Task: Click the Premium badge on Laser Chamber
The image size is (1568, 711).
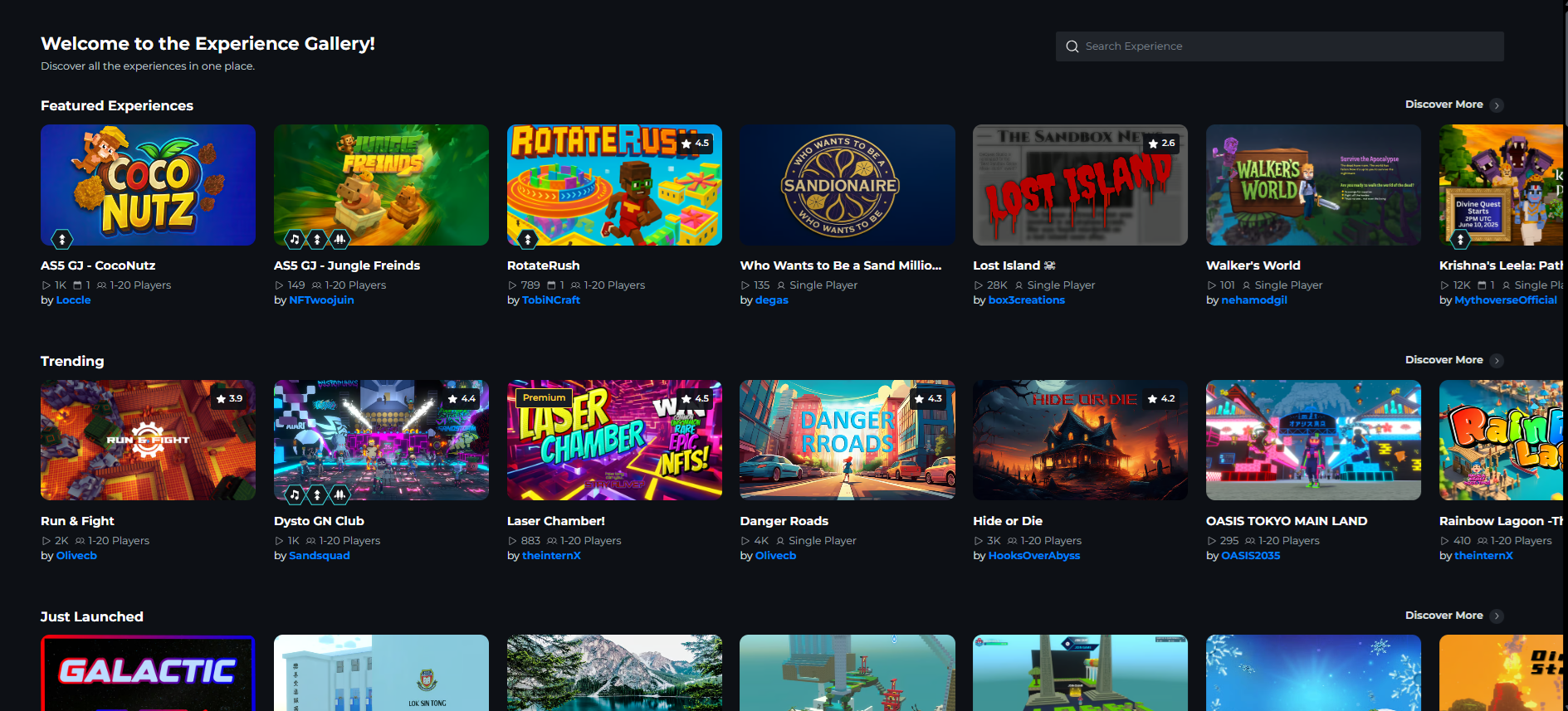Action: (544, 397)
